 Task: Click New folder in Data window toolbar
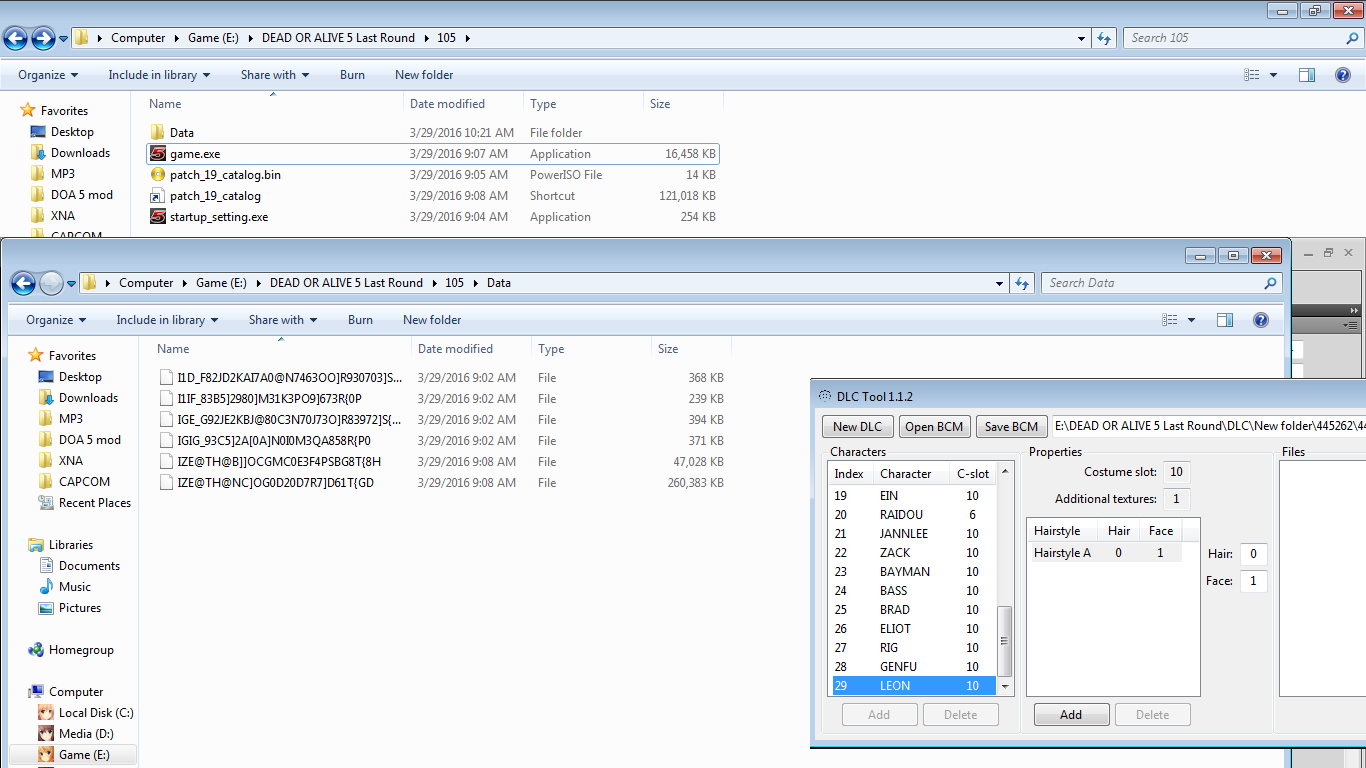(432, 320)
